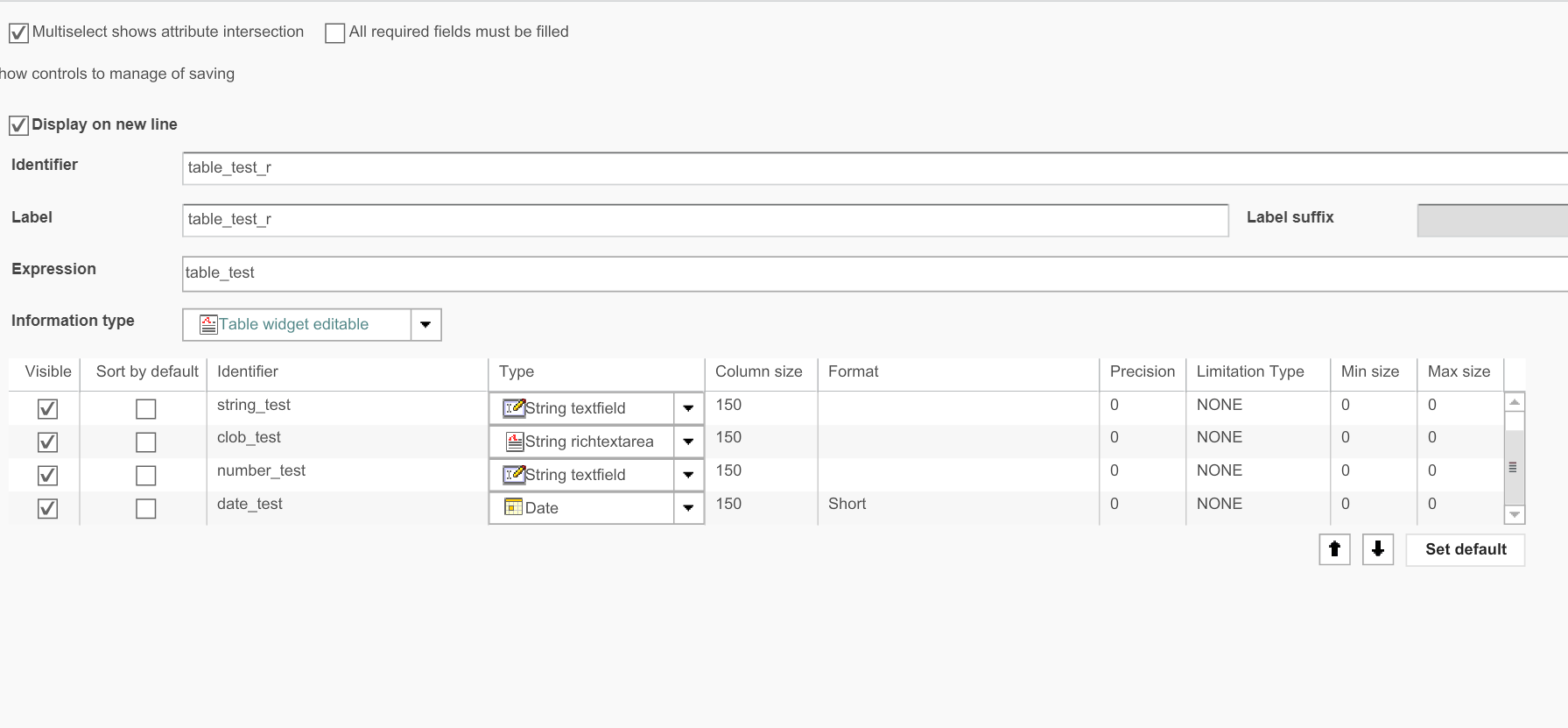Uncheck Multiselect shows attribute intersection
Viewport: 1568px width, 728px height.
18,33
